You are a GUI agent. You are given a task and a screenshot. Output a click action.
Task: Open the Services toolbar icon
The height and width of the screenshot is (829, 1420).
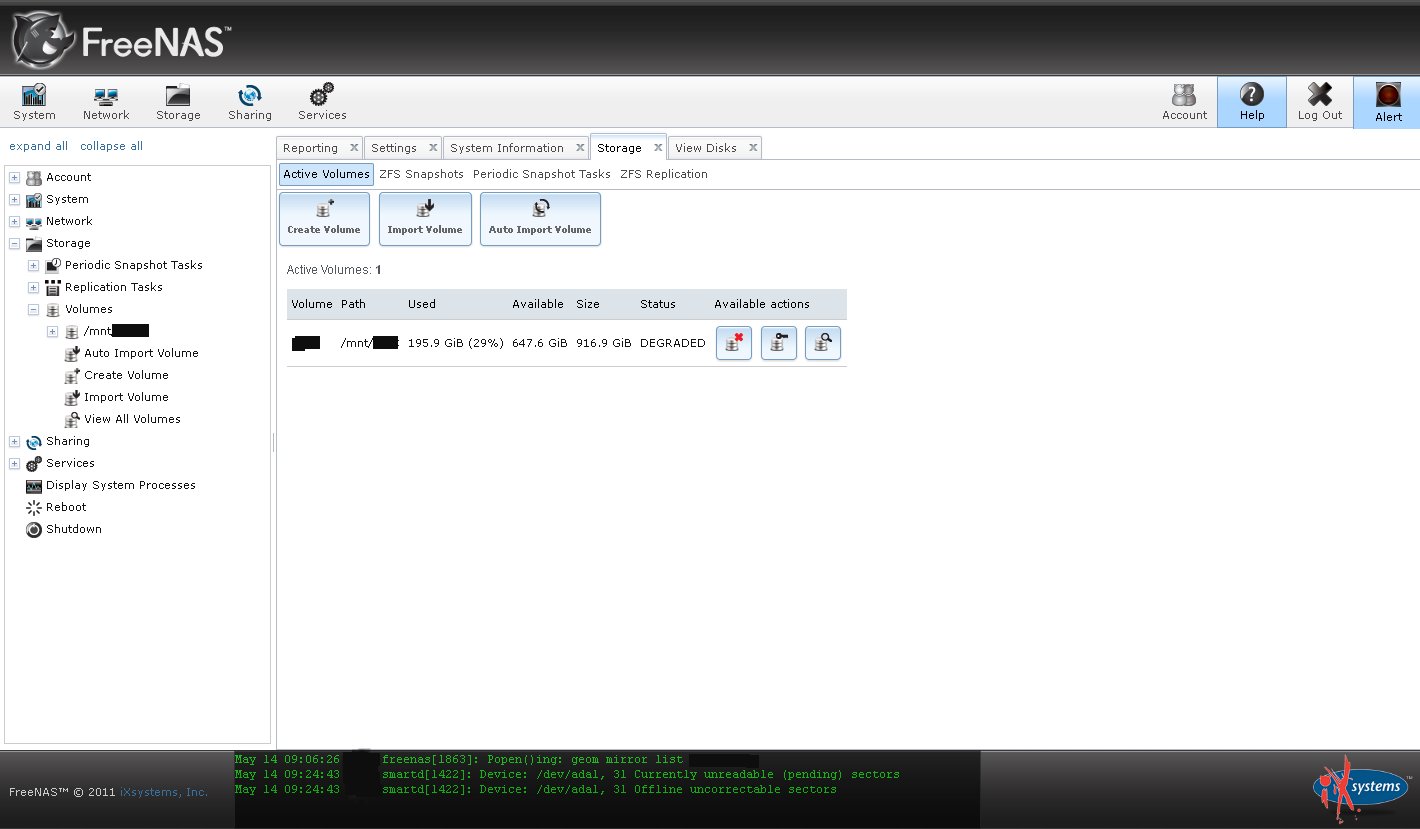click(322, 102)
